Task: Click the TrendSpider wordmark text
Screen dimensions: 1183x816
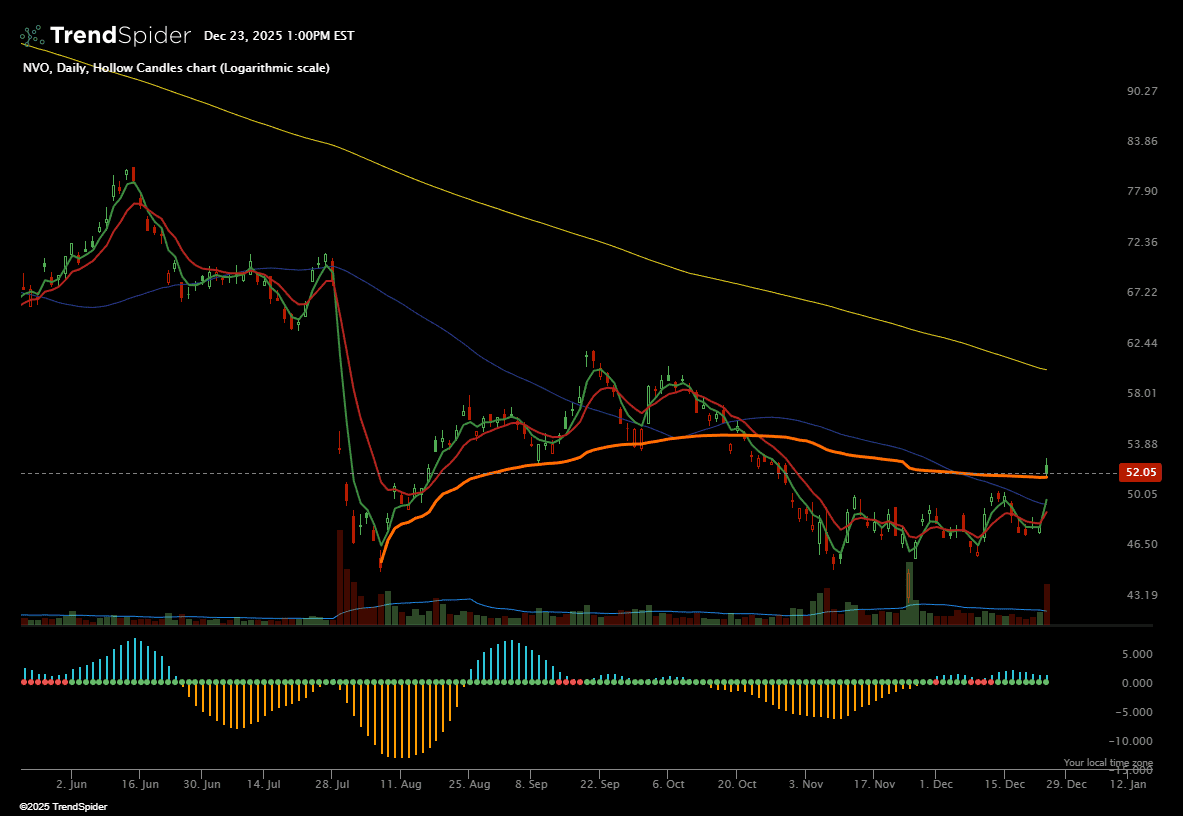Action: click(x=119, y=36)
